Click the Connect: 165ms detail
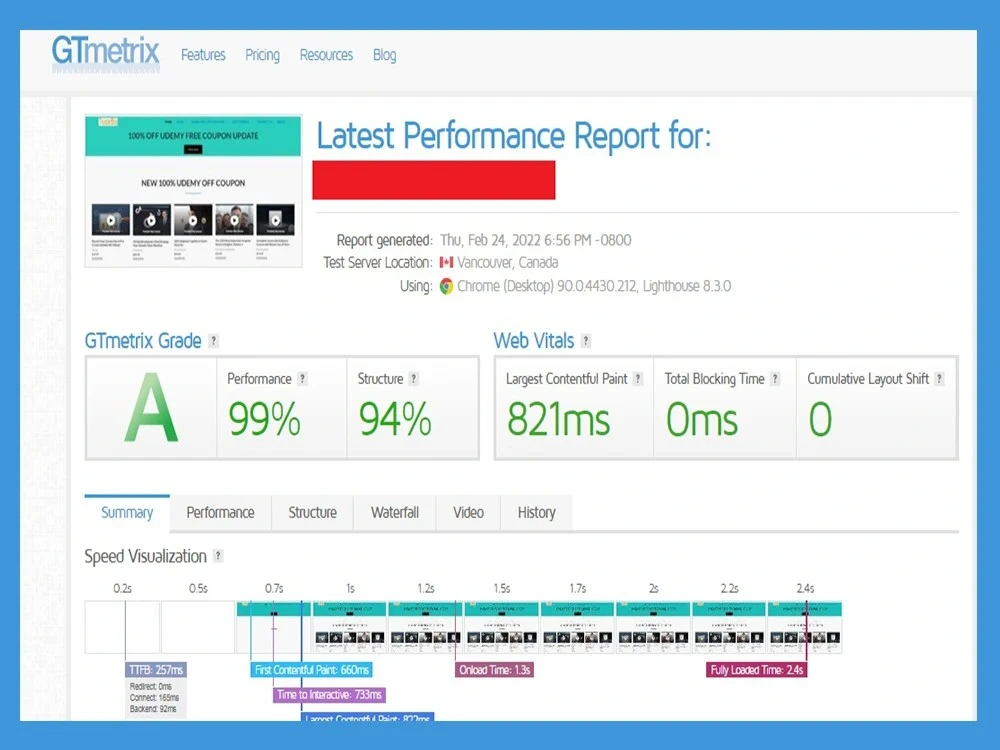 pyautogui.click(x=154, y=698)
